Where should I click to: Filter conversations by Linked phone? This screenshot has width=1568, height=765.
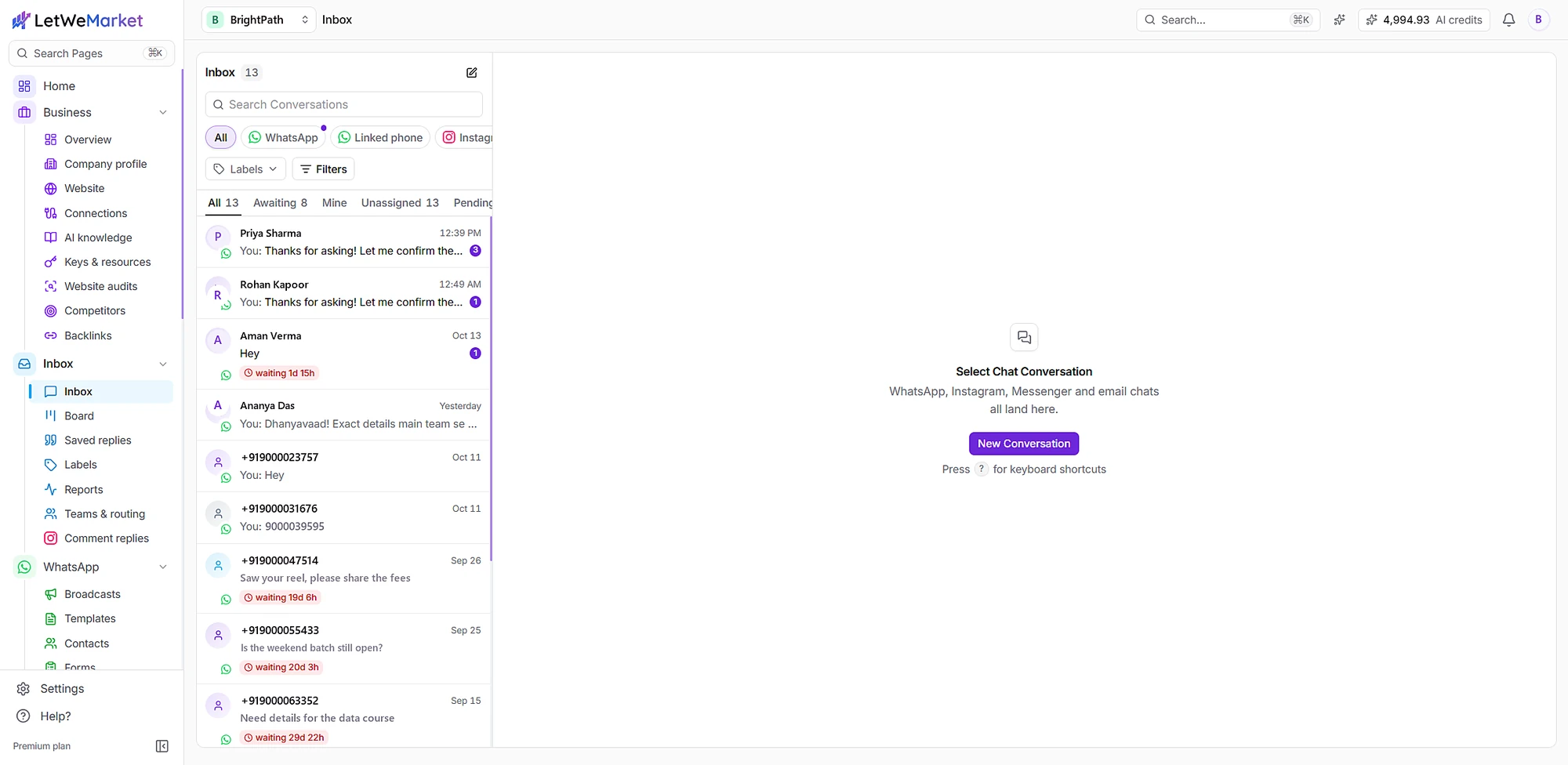coord(380,138)
